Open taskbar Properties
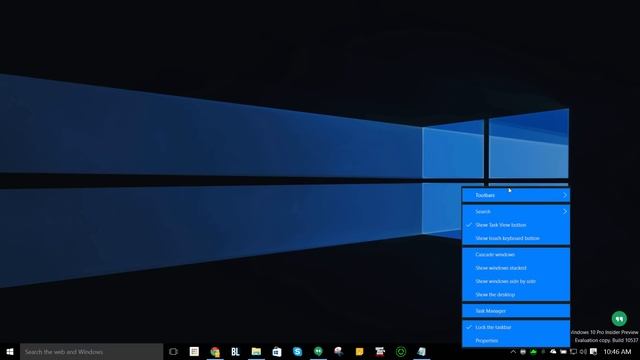 click(x=516, y=340)
